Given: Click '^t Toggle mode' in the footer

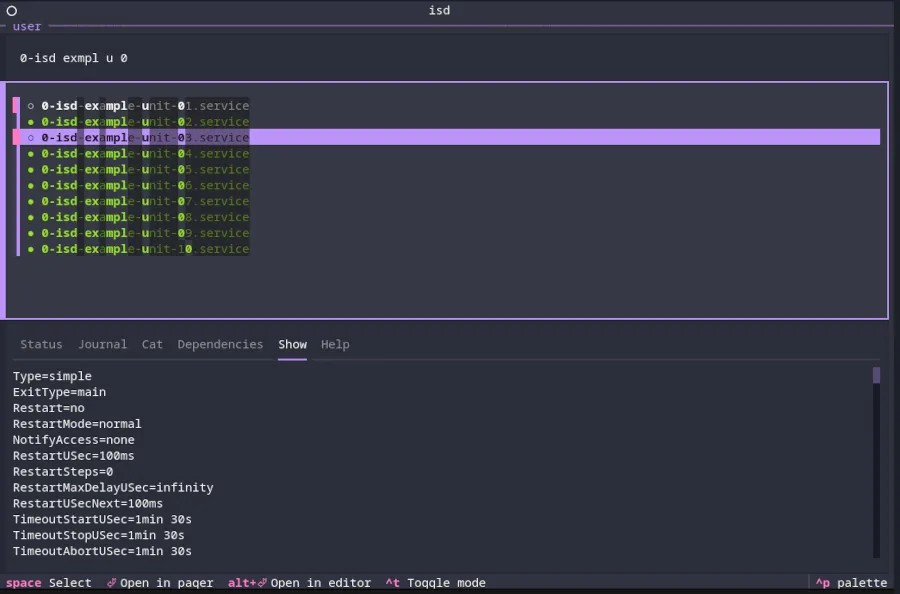Looking at the screenshot, I should (437, 582).
